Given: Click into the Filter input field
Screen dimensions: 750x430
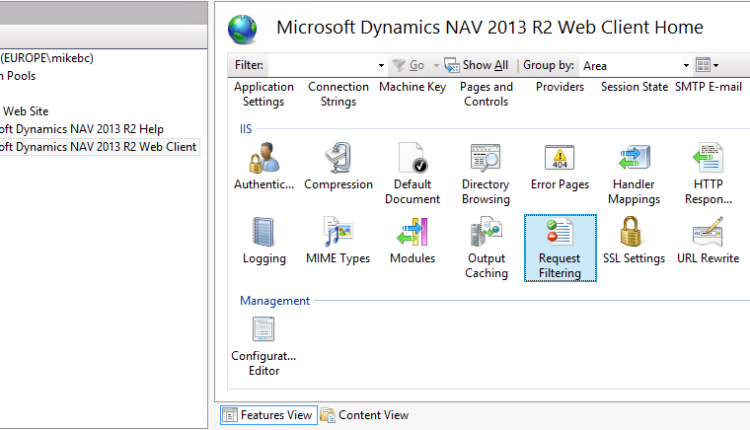Looking at the screenshot, I should (x=320, y=65).
